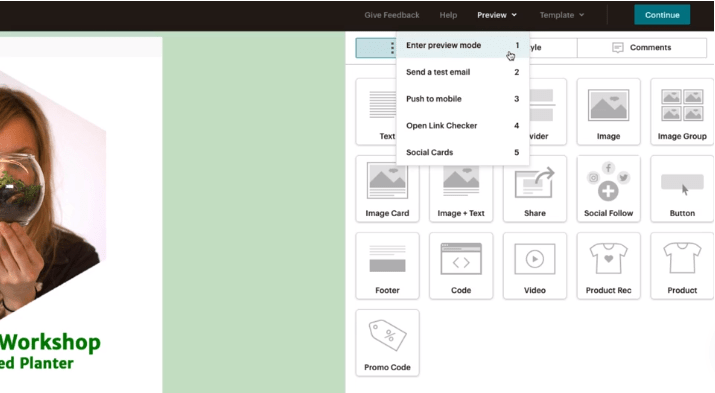Click the Planter subtitle text
715x393 pixels.
click(x=36, y=363)
